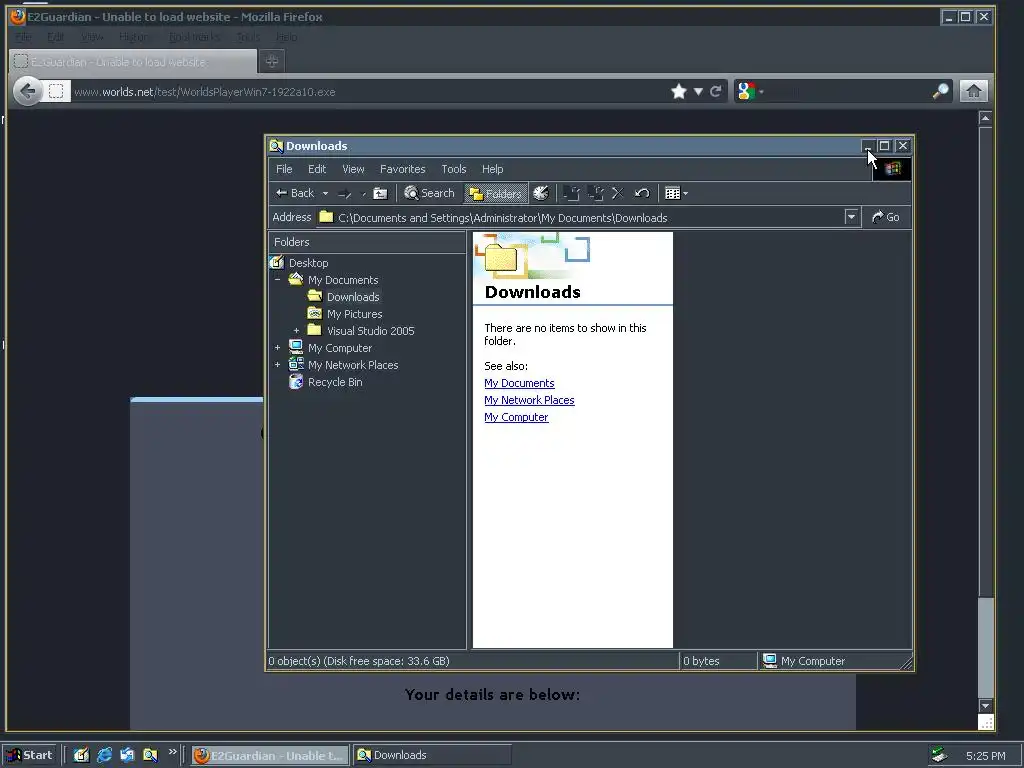Open the Address bar dropdown arrow
The width and height of the screenshot is (1024, 768).
tap(851, 217)
